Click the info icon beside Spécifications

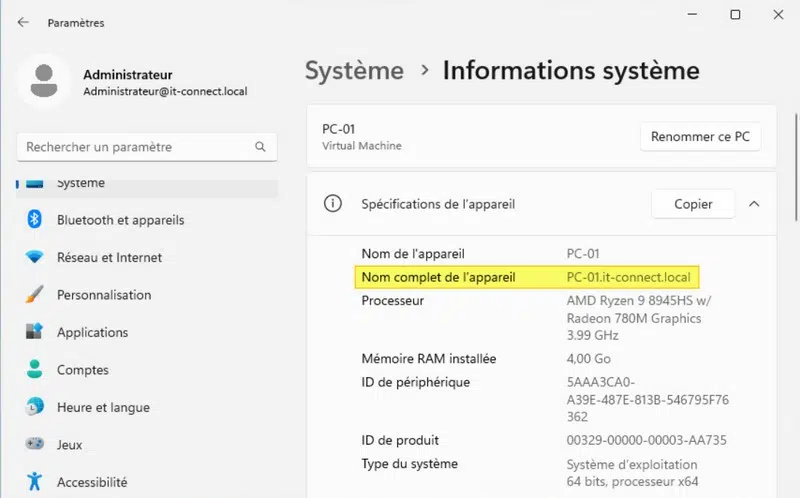coord(333,204)
